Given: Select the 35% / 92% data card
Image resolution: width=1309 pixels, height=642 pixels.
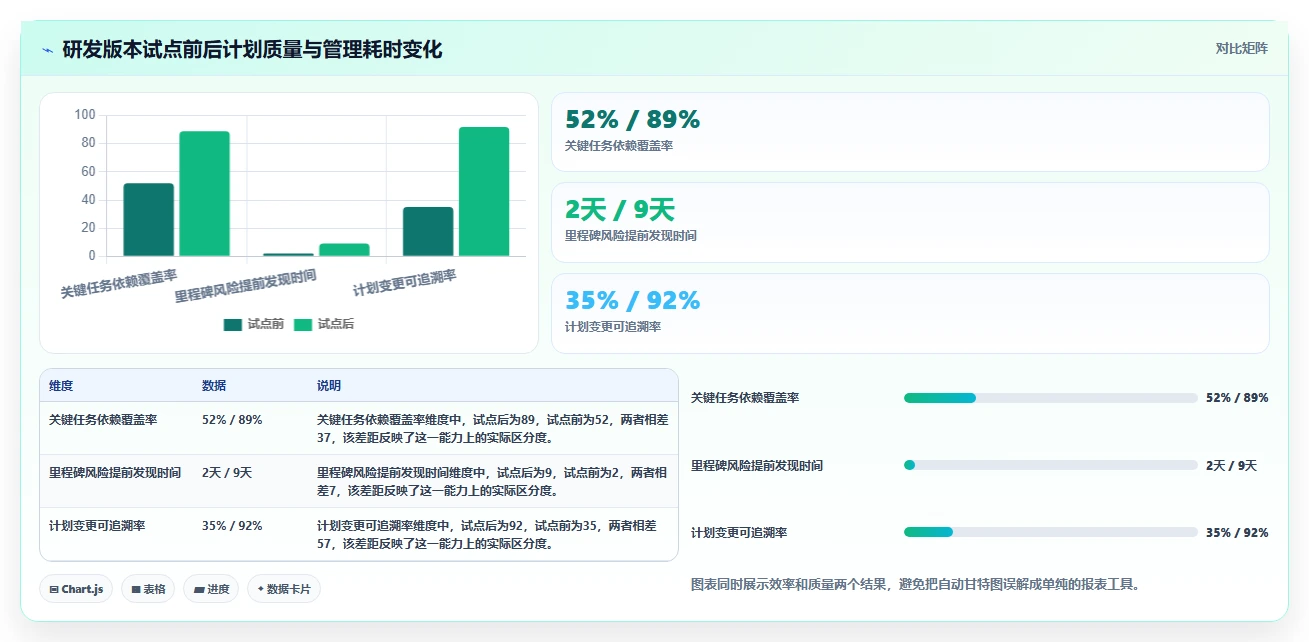Looking at the screenshot, I should 910,313.
